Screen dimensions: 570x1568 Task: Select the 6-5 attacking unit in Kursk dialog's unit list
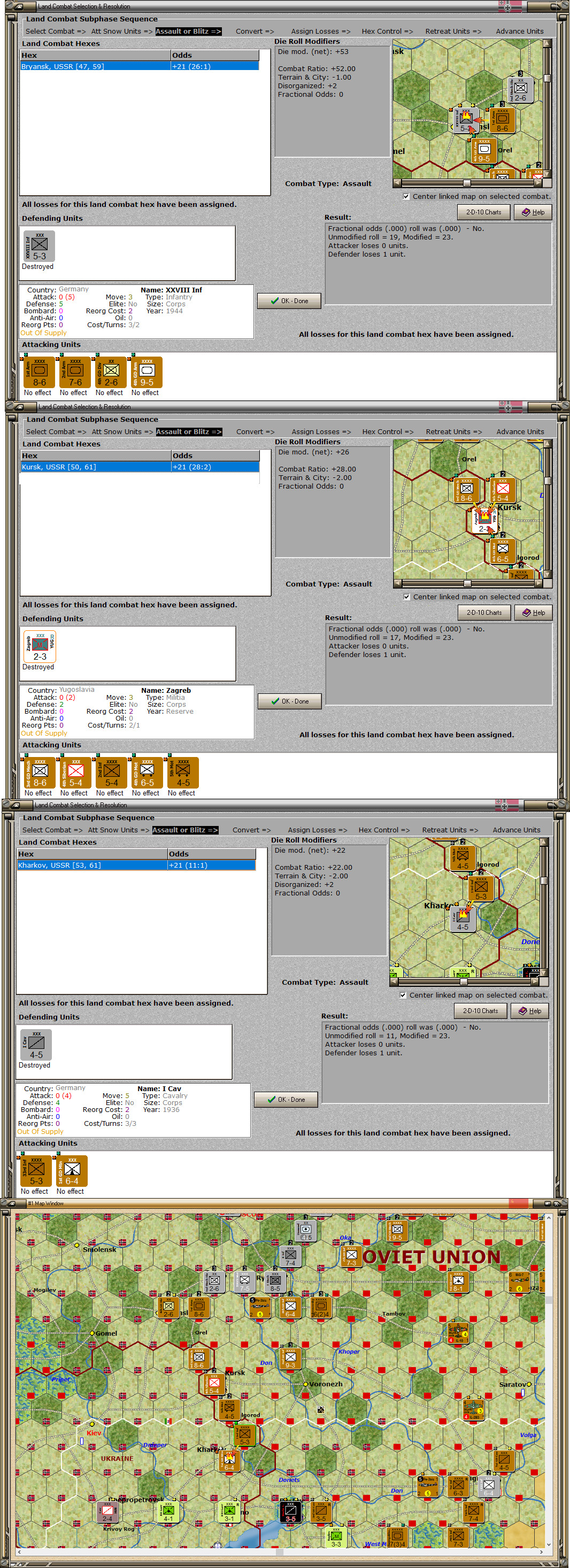pyautogui.click(x=148, y=773)
